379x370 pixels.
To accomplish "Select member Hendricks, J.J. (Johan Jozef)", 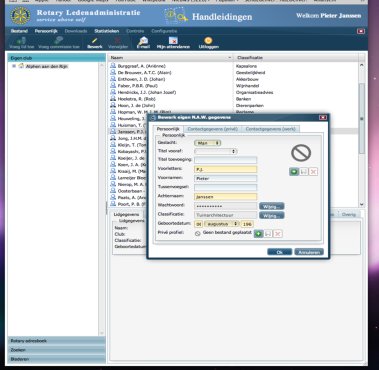I will (x=147, y=92).
